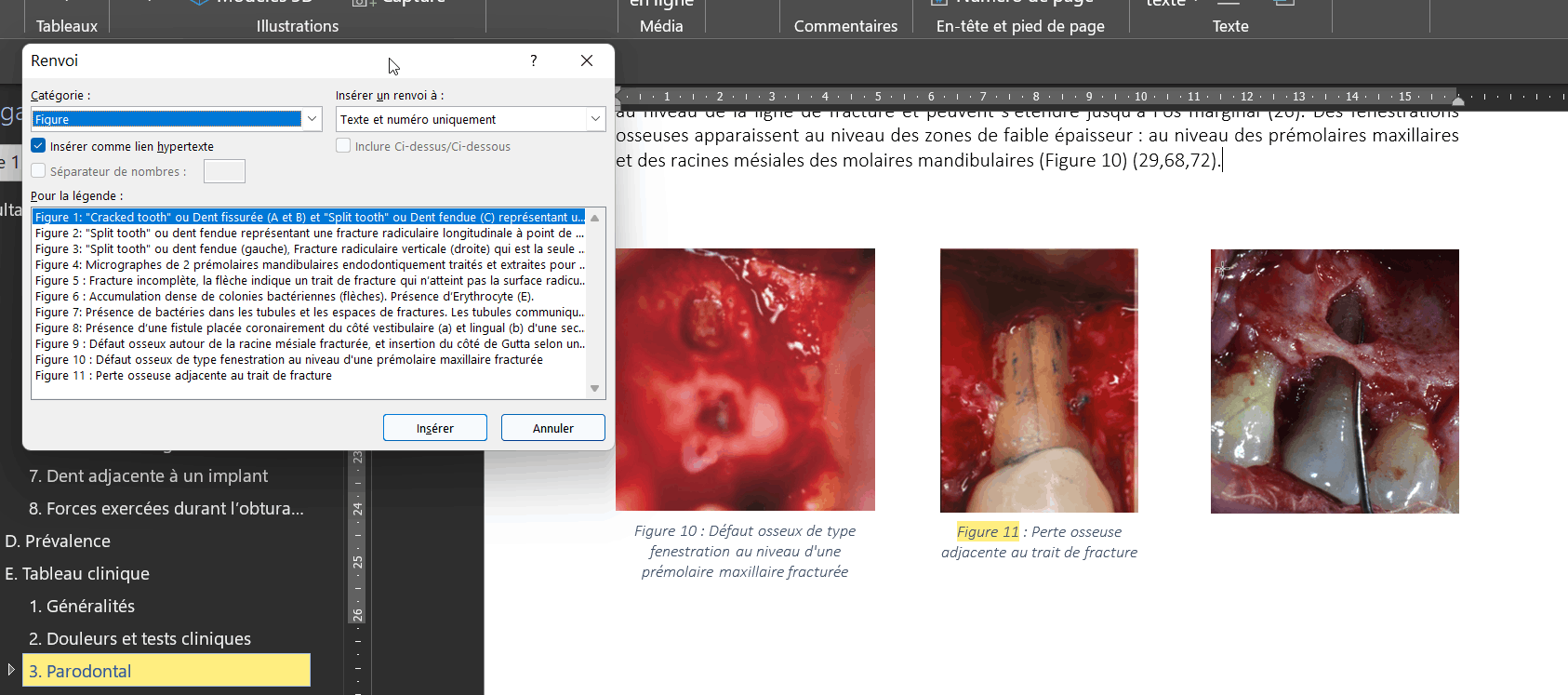This screenshot has height=695, width=1568.
Task: Click the legend list scroll-up arrow
Action: click(x=595, y=218)
